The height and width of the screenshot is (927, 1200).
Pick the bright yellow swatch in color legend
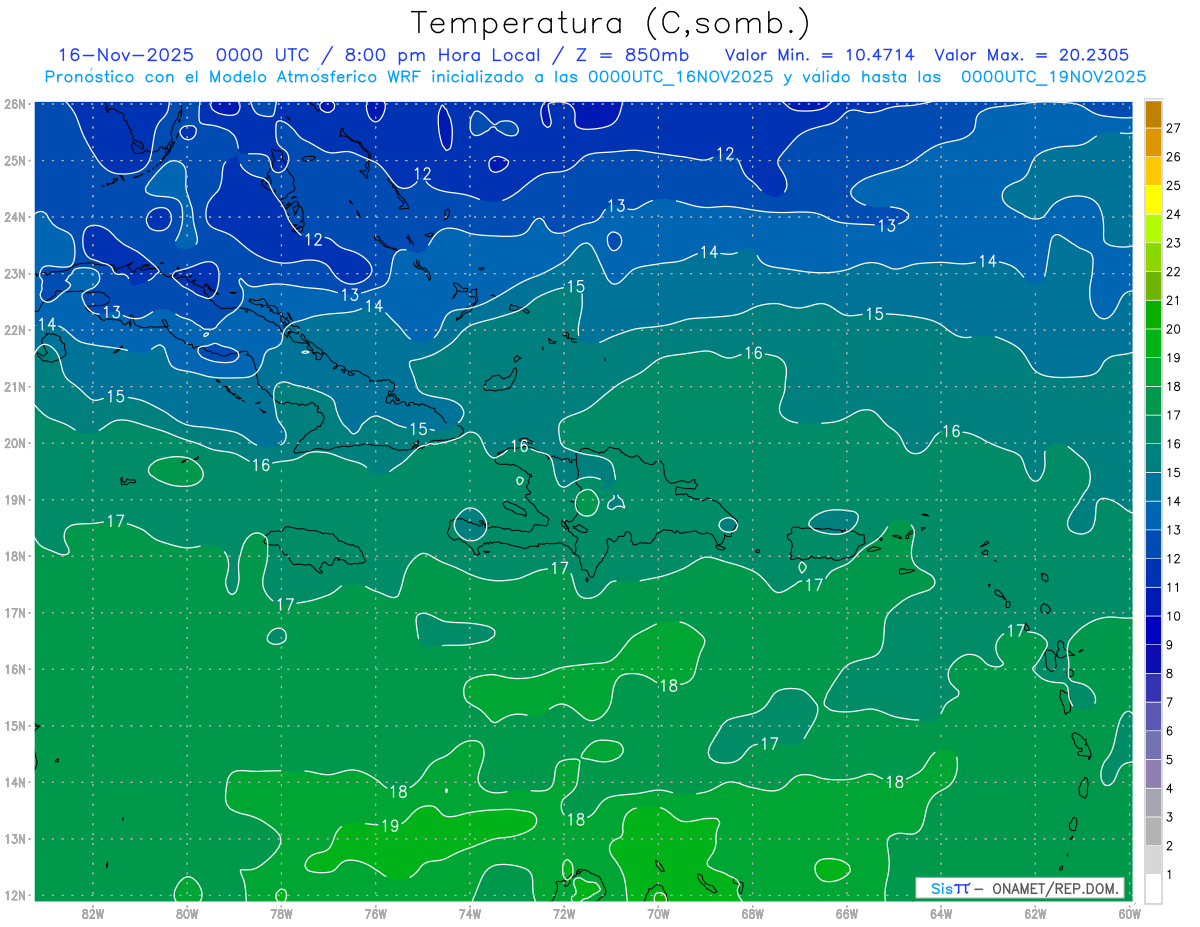click(x=1153, y=201)
